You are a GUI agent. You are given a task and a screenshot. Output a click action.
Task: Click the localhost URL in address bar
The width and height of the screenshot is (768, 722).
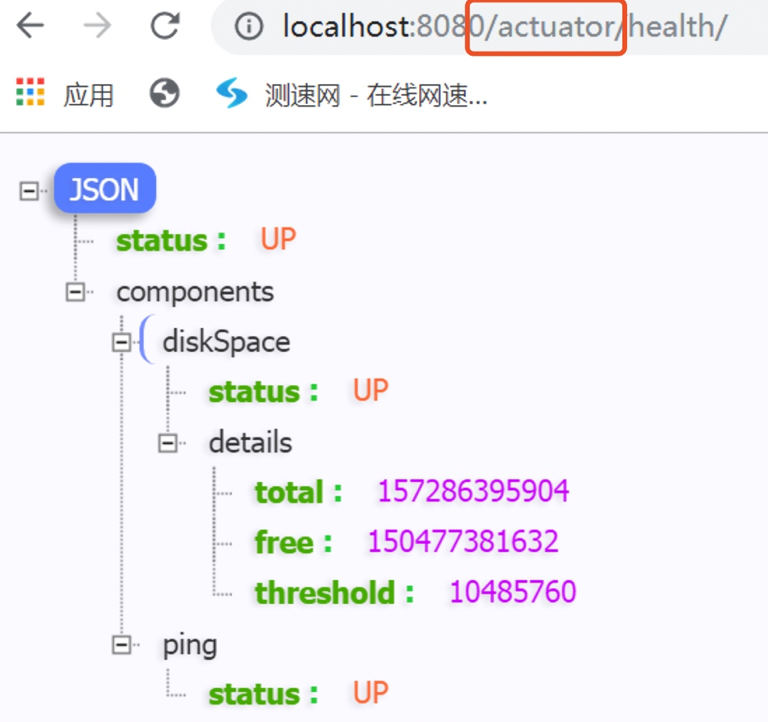[504, 26]
